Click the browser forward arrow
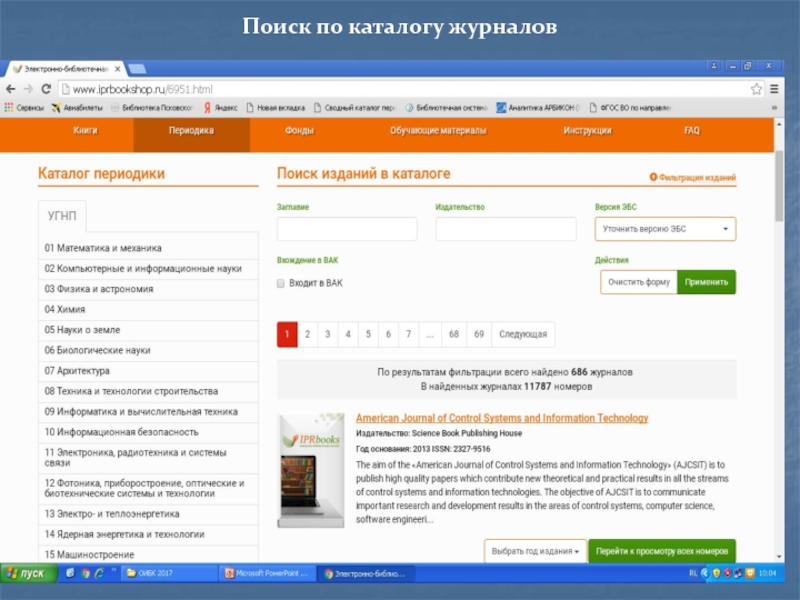Viewport: 800px width, 600px height. pos(28,89)
